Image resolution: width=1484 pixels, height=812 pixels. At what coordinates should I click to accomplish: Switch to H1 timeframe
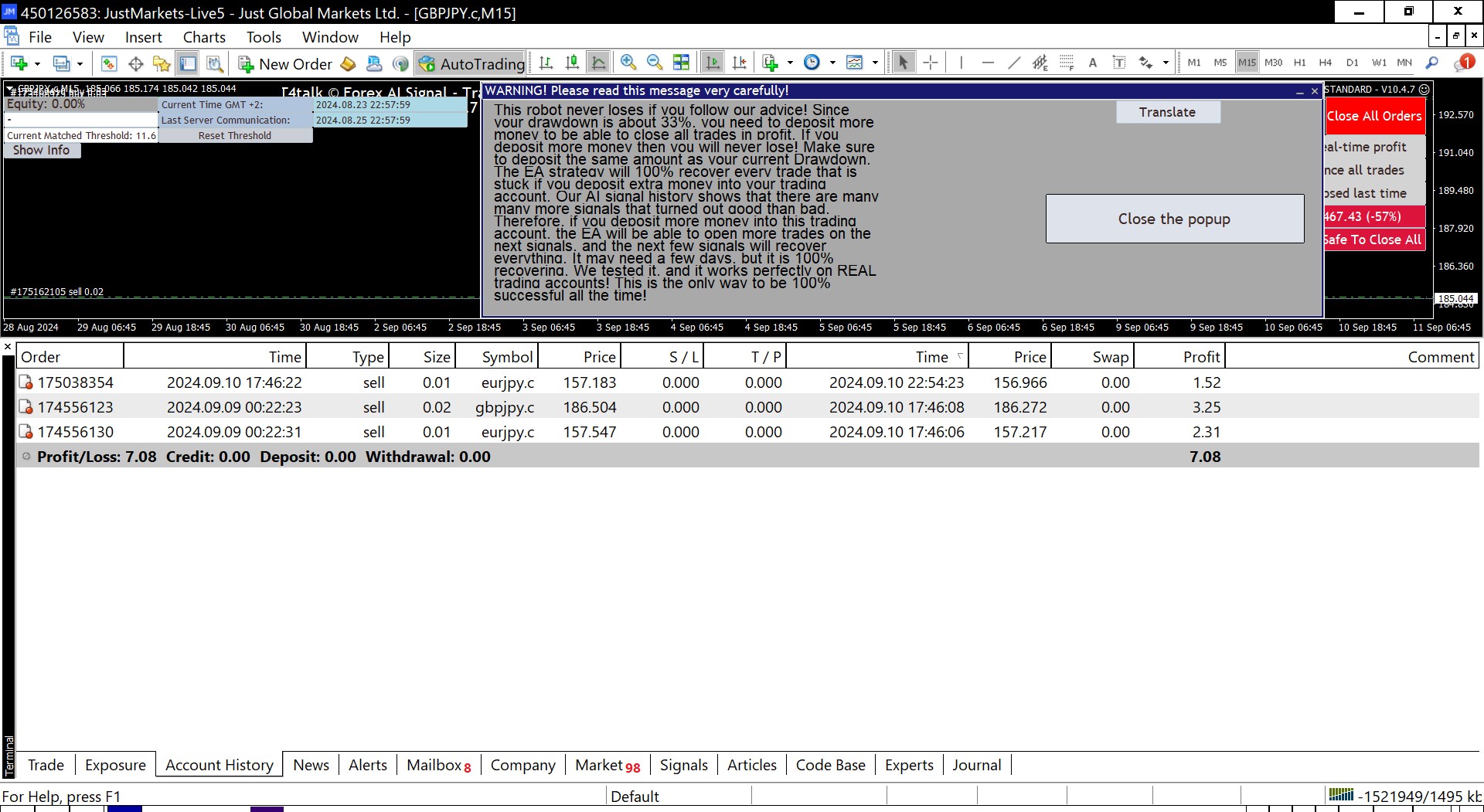[1299, 63]
